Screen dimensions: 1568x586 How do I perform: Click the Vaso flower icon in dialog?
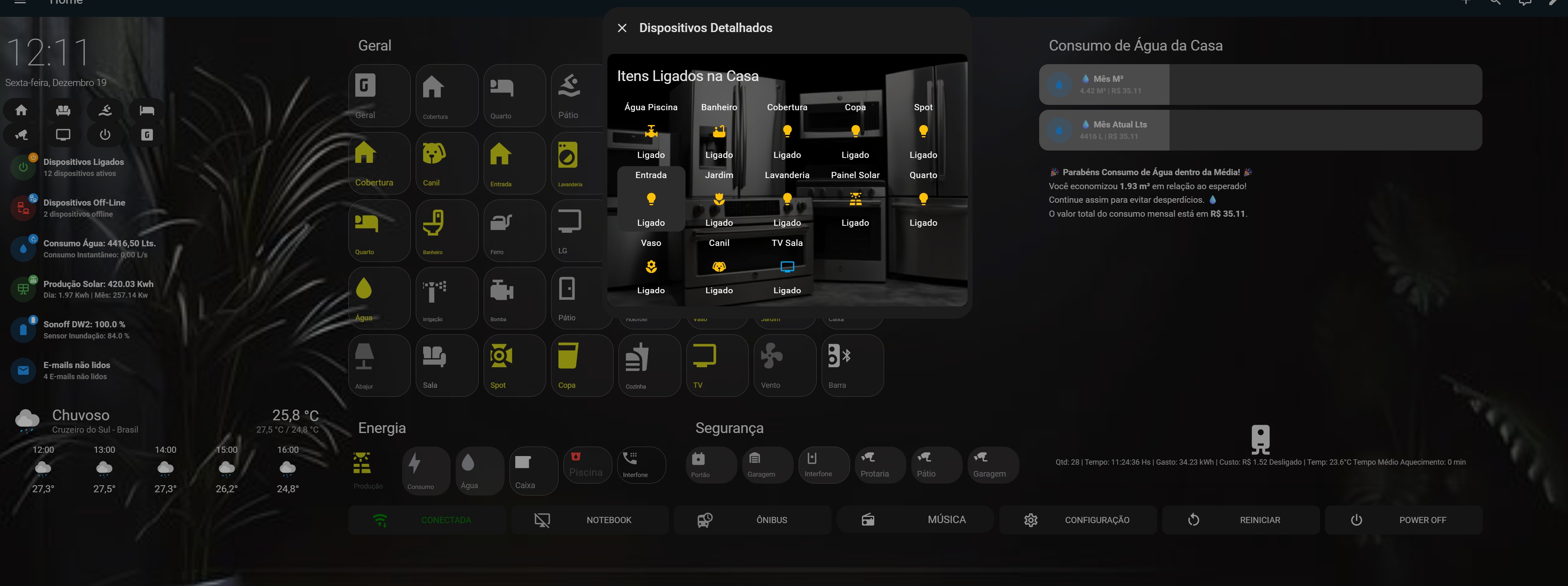click(651, 266)
